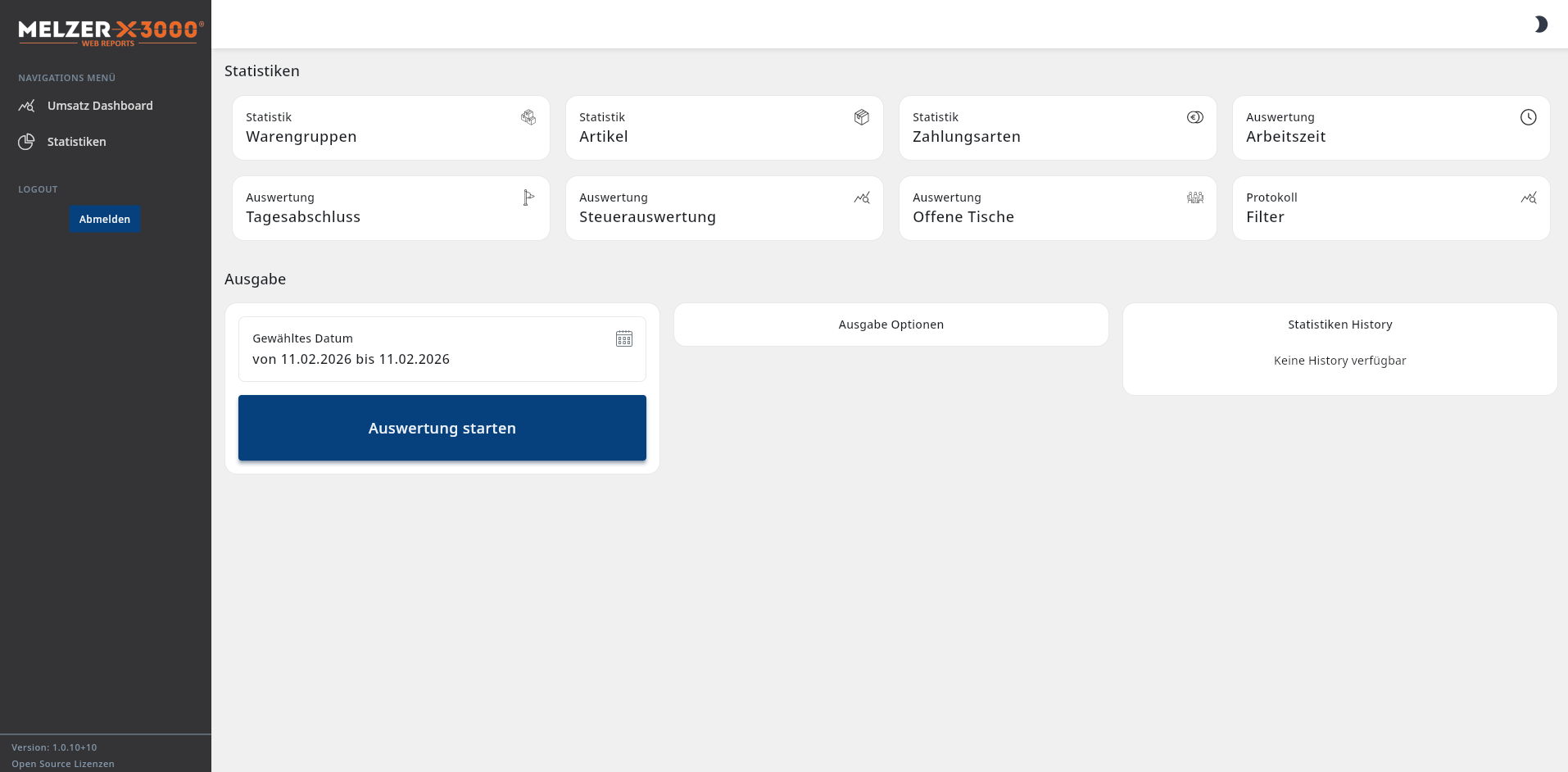1568x772 pixels.
Task: Click the Version 1.0.10+10 text
Action: coord(54,747)
